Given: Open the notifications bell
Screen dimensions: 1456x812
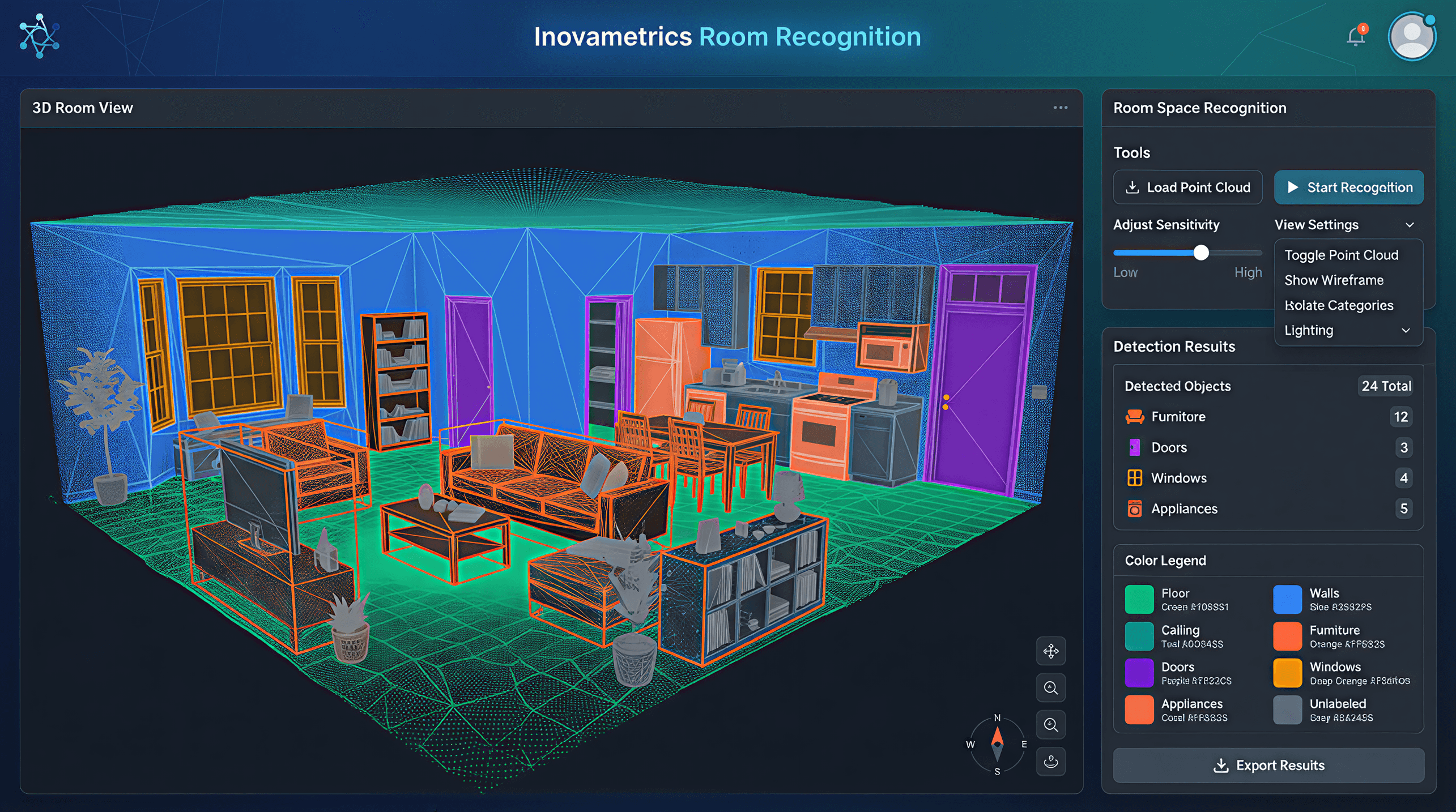Looking at the screenshot, I should [x=1356, y=36].
